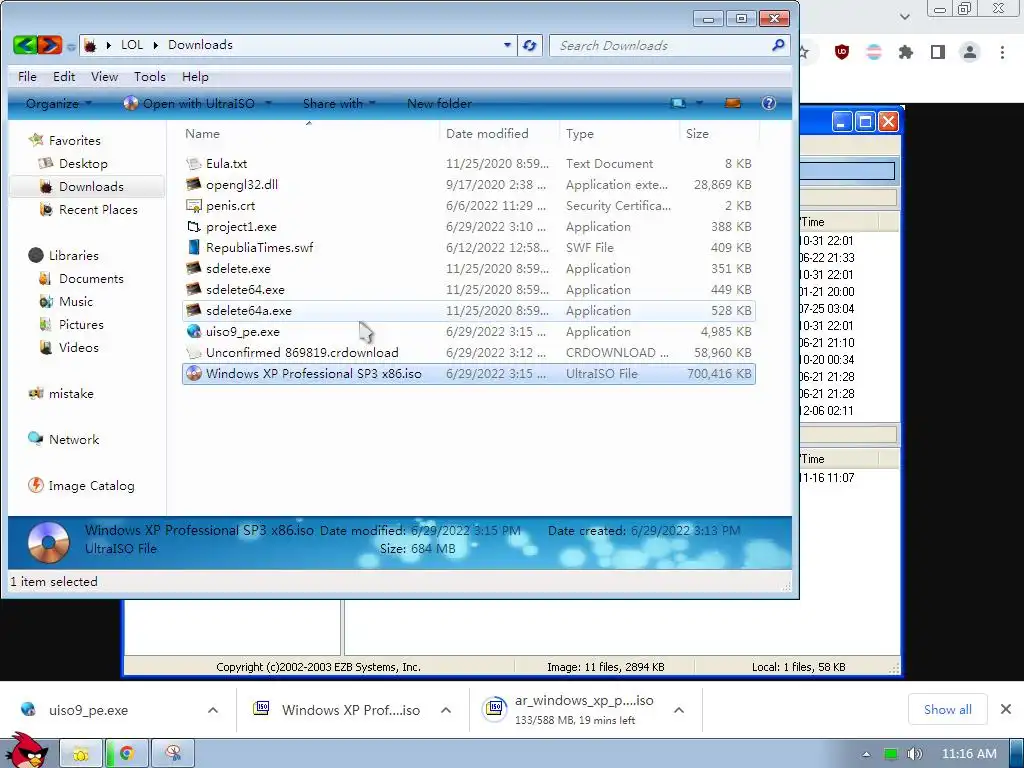Select Recent Places in sidebar
1024x768 pixels.
88,209
